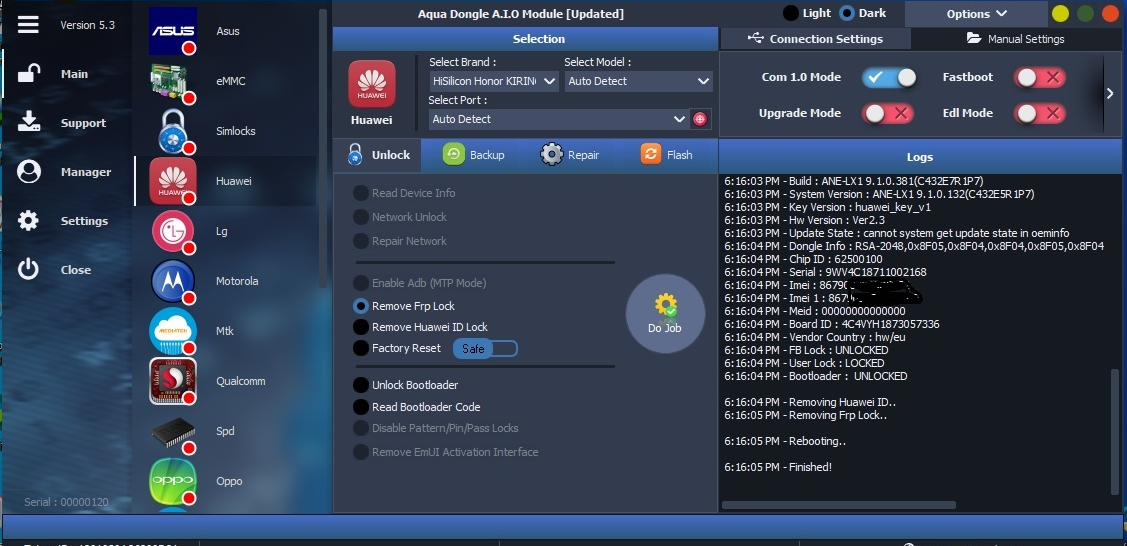Click the Backup tab icon

(454, 154)
